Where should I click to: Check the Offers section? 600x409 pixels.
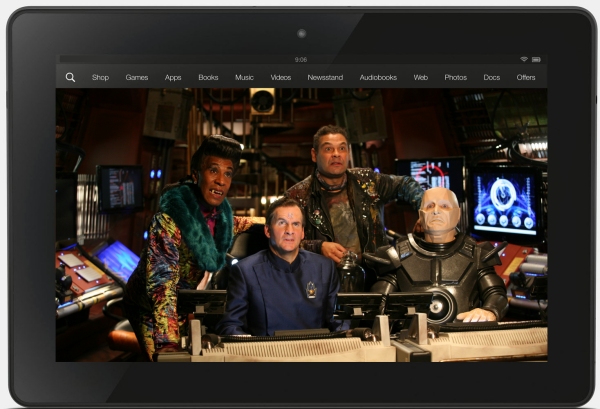click(526, 77)
